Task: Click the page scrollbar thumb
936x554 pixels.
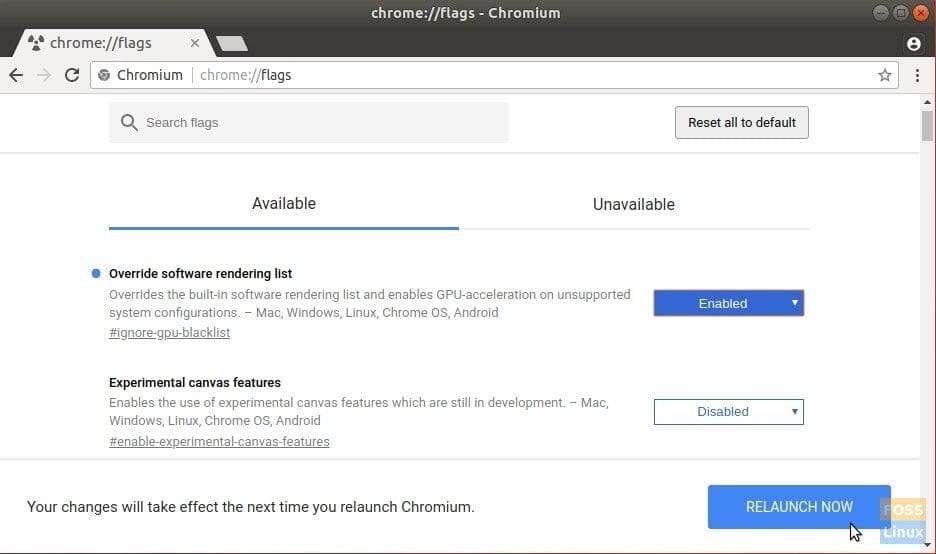Action: tap(927, 126)
